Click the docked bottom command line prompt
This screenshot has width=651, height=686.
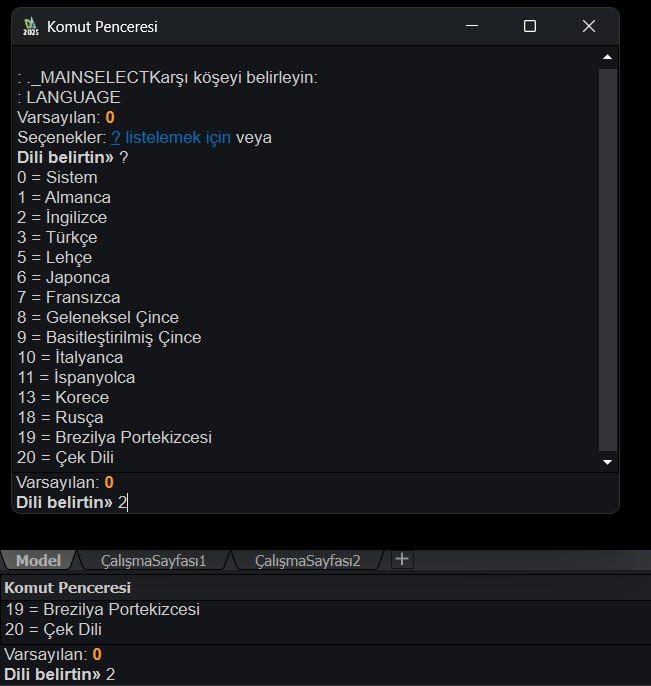(x=300, y=674)
